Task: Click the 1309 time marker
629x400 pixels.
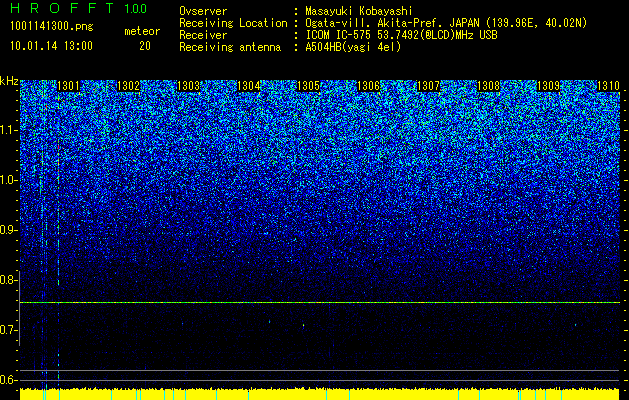Action: click(x=548, y=86)
